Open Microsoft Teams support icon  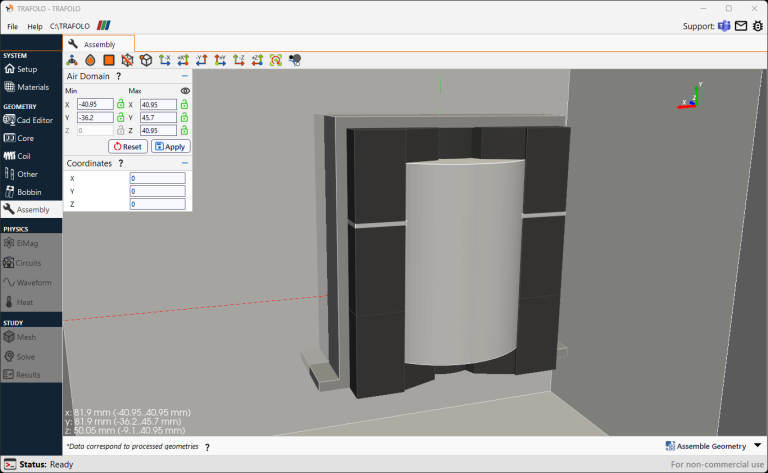[724, 26]
